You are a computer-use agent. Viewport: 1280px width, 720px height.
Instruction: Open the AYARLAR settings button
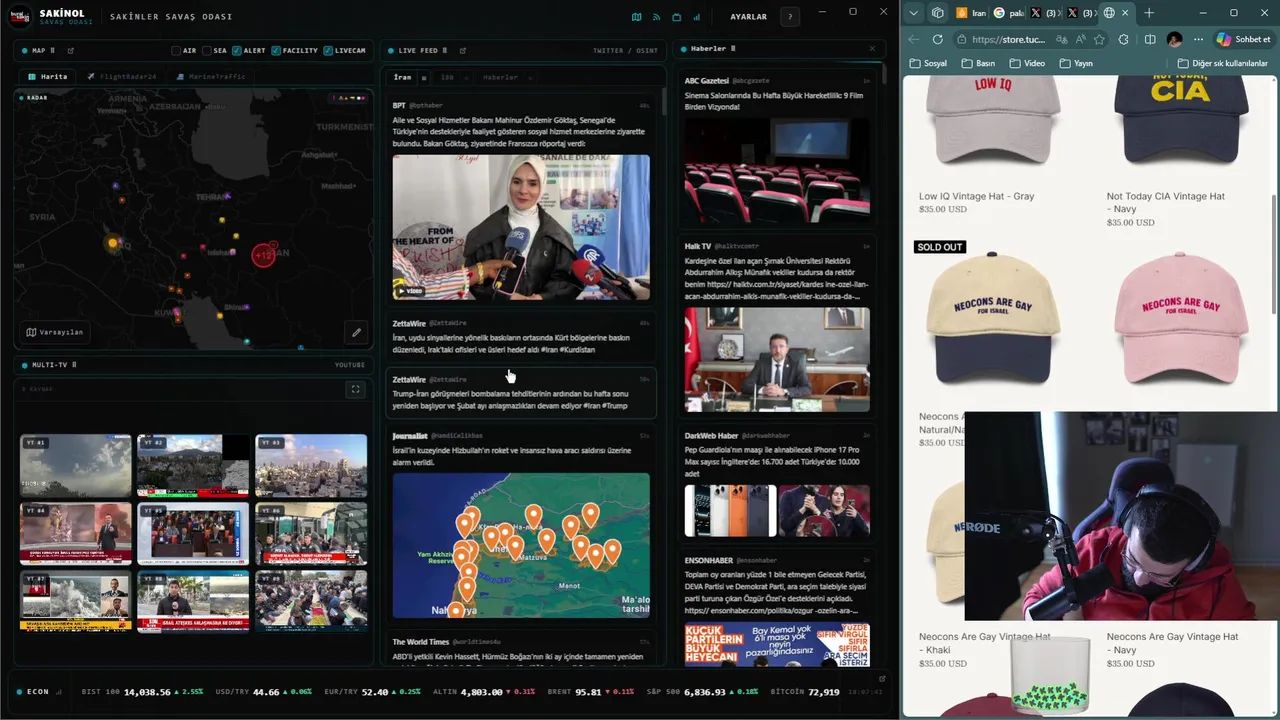(748, 17)
